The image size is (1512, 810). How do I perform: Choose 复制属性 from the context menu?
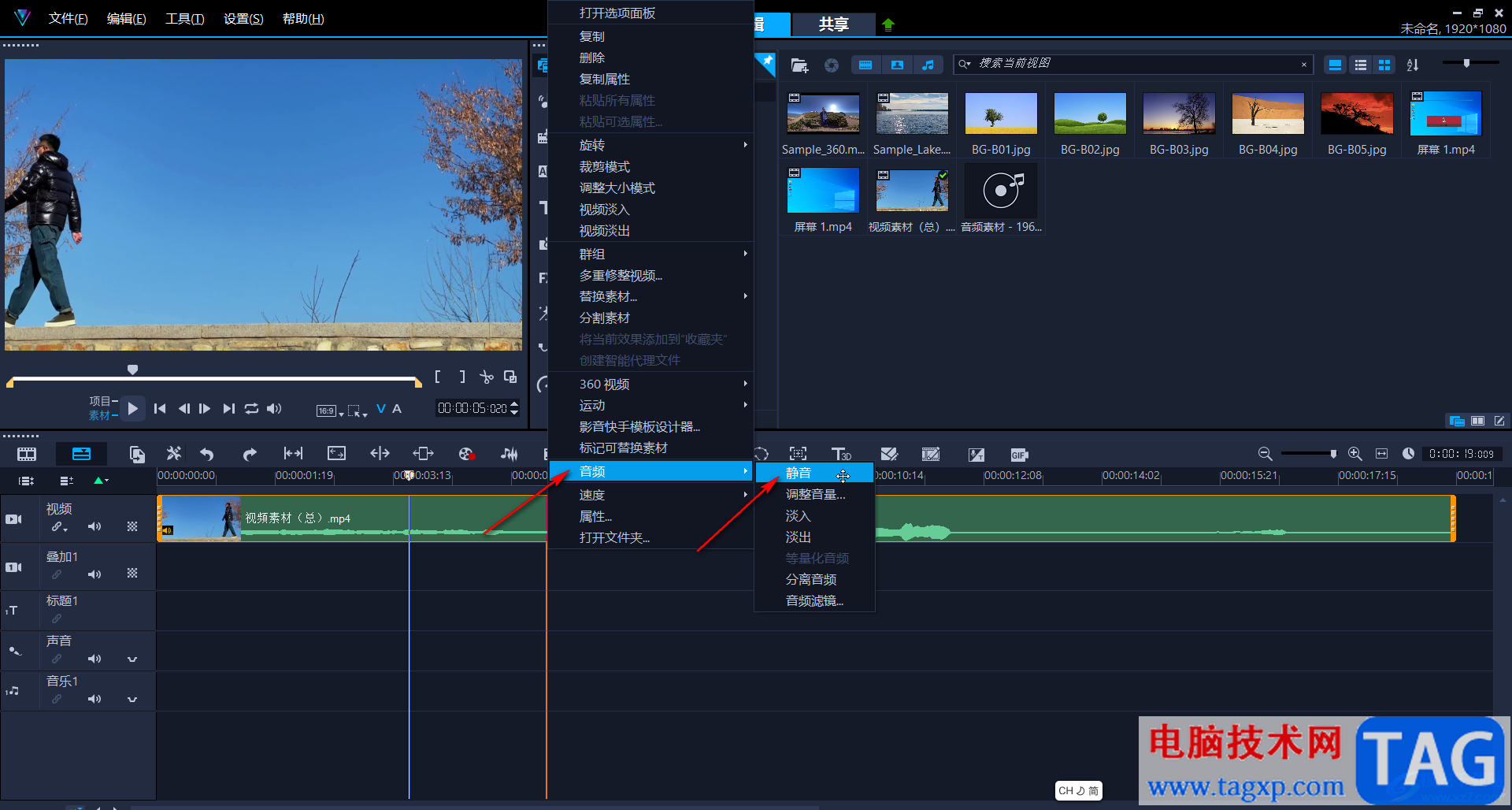651,79
